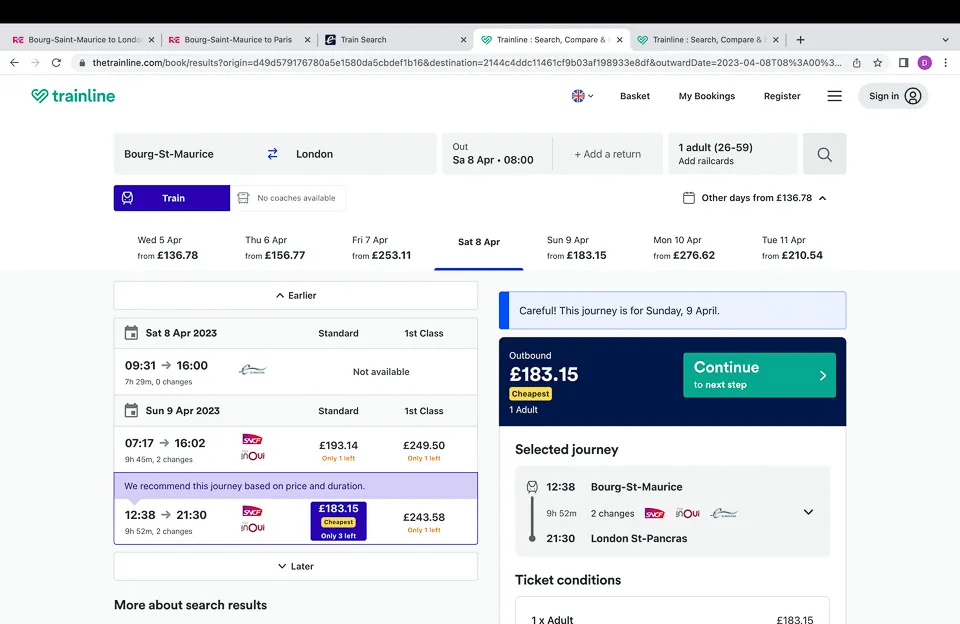Reload the page

(x=56, y=62)
